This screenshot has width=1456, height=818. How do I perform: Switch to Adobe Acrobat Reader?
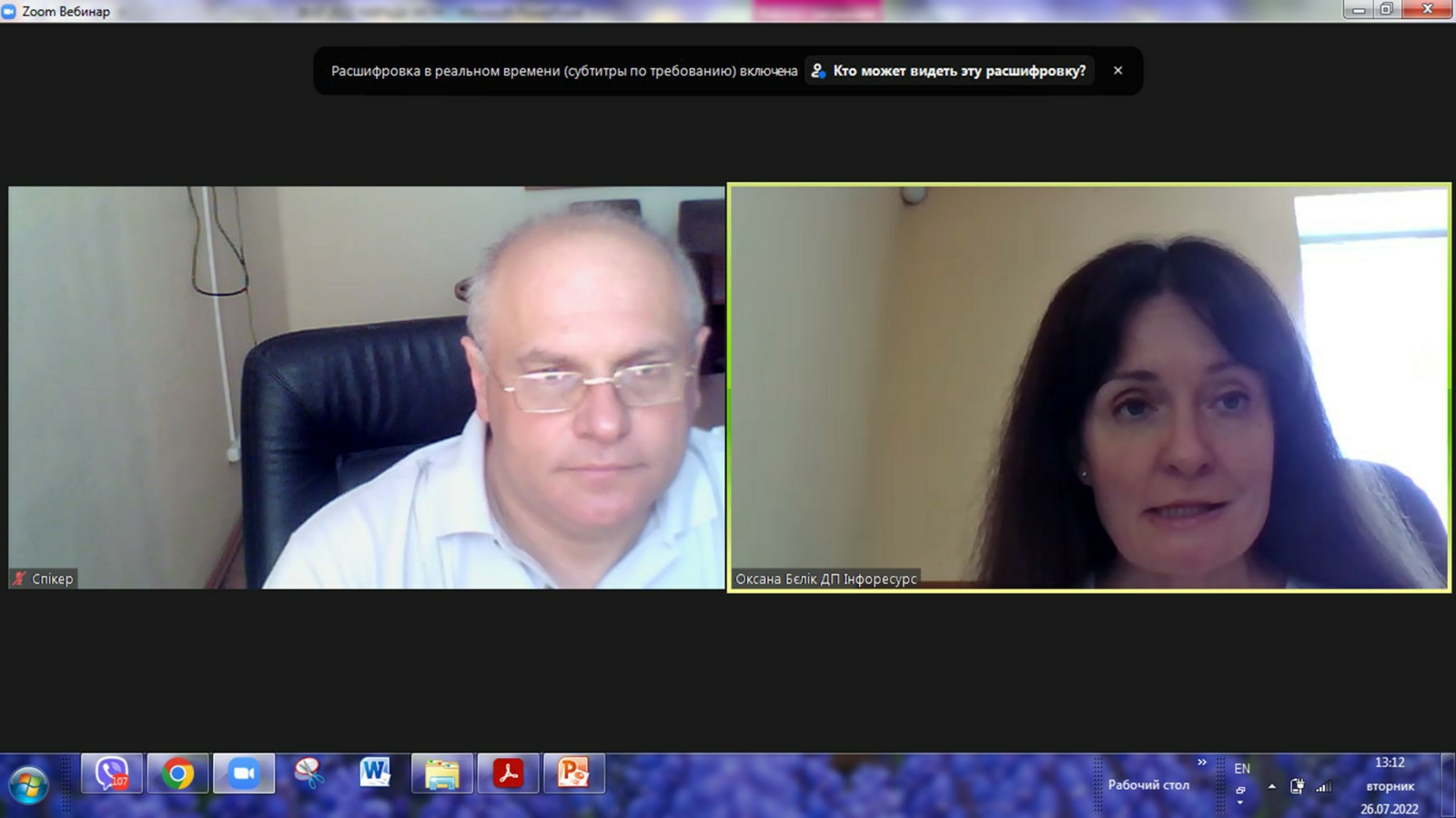(x=508, y=774)
